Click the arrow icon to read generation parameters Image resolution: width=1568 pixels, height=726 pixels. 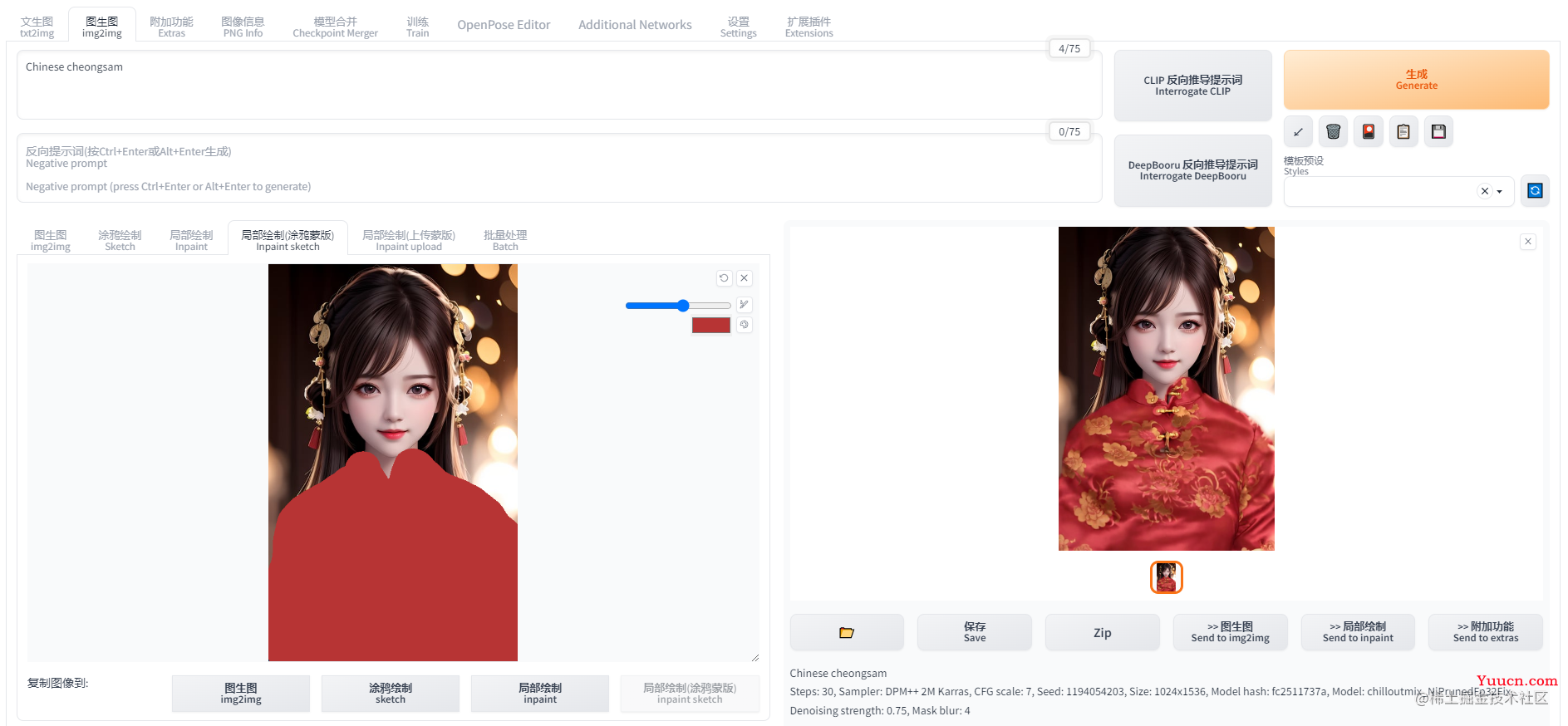[1298, 132]
